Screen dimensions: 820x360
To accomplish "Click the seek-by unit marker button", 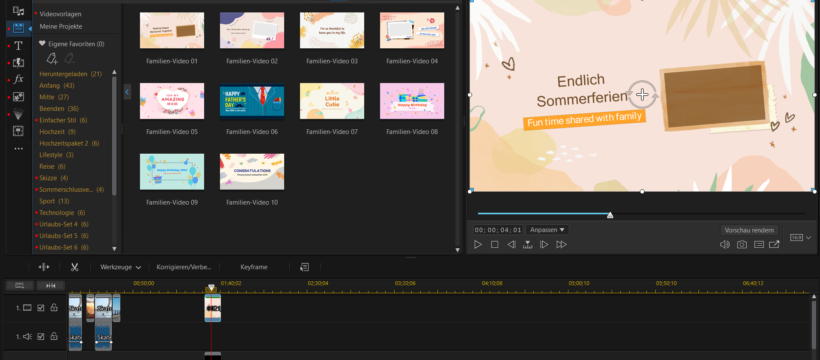I will coord(528,244).
